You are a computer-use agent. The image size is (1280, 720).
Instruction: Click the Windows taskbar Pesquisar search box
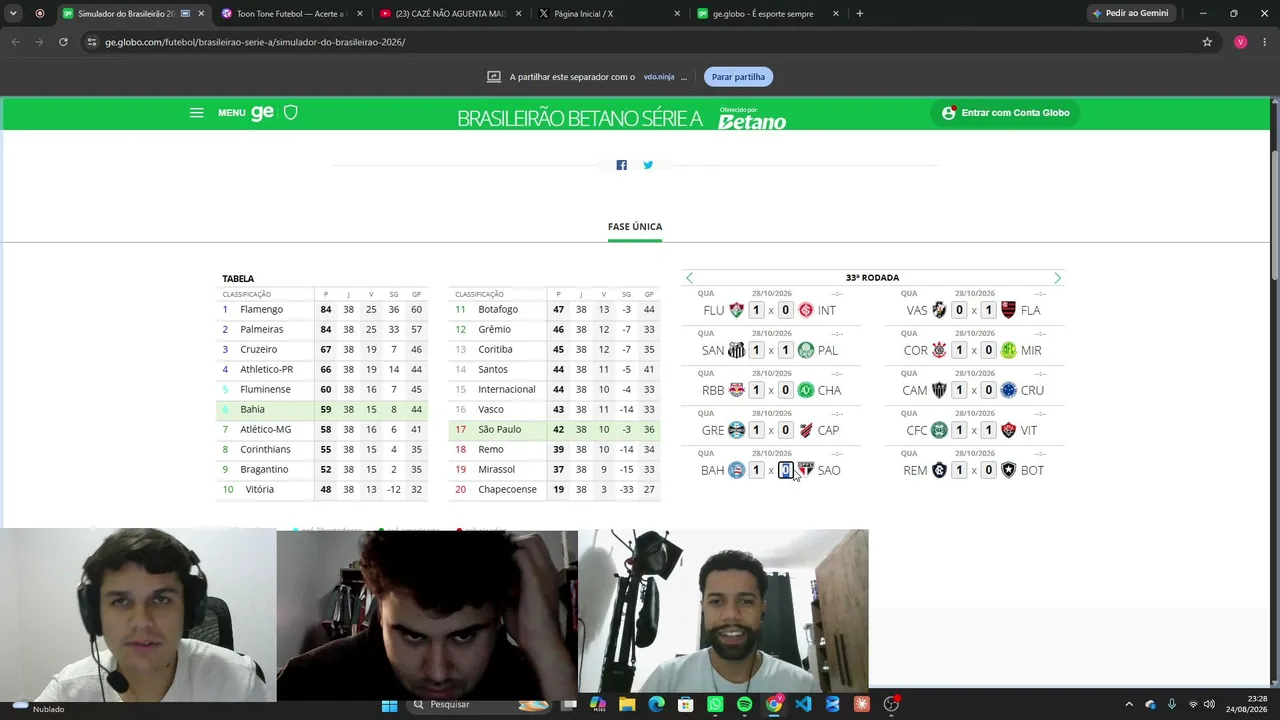[478, 704]
